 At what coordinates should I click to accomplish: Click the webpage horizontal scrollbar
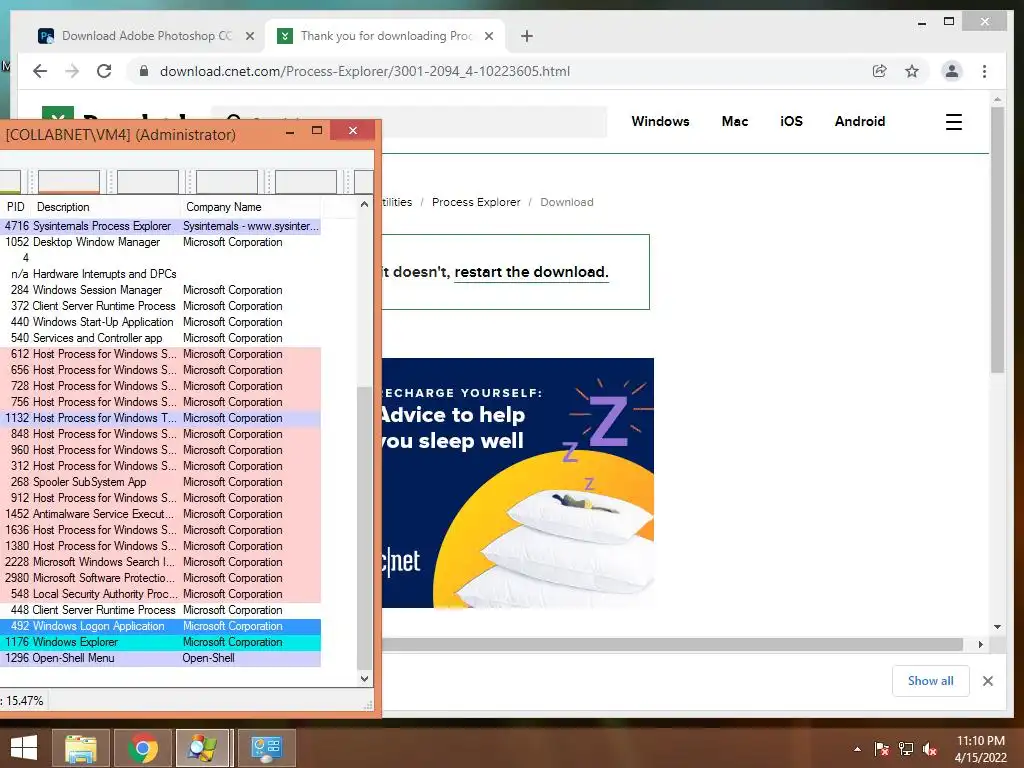(673, 645)
